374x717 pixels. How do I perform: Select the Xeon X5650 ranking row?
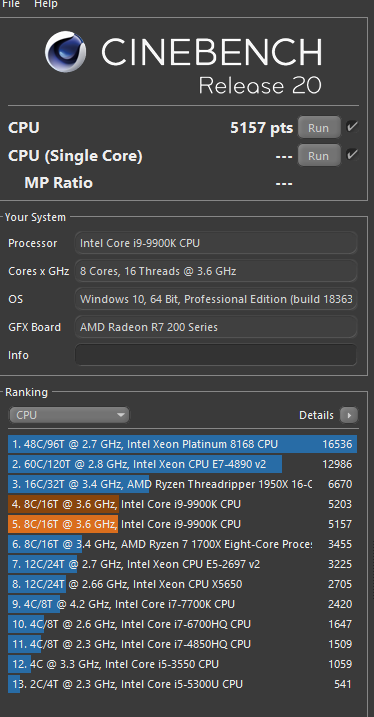pyautogui.click(x=182, y=584)
